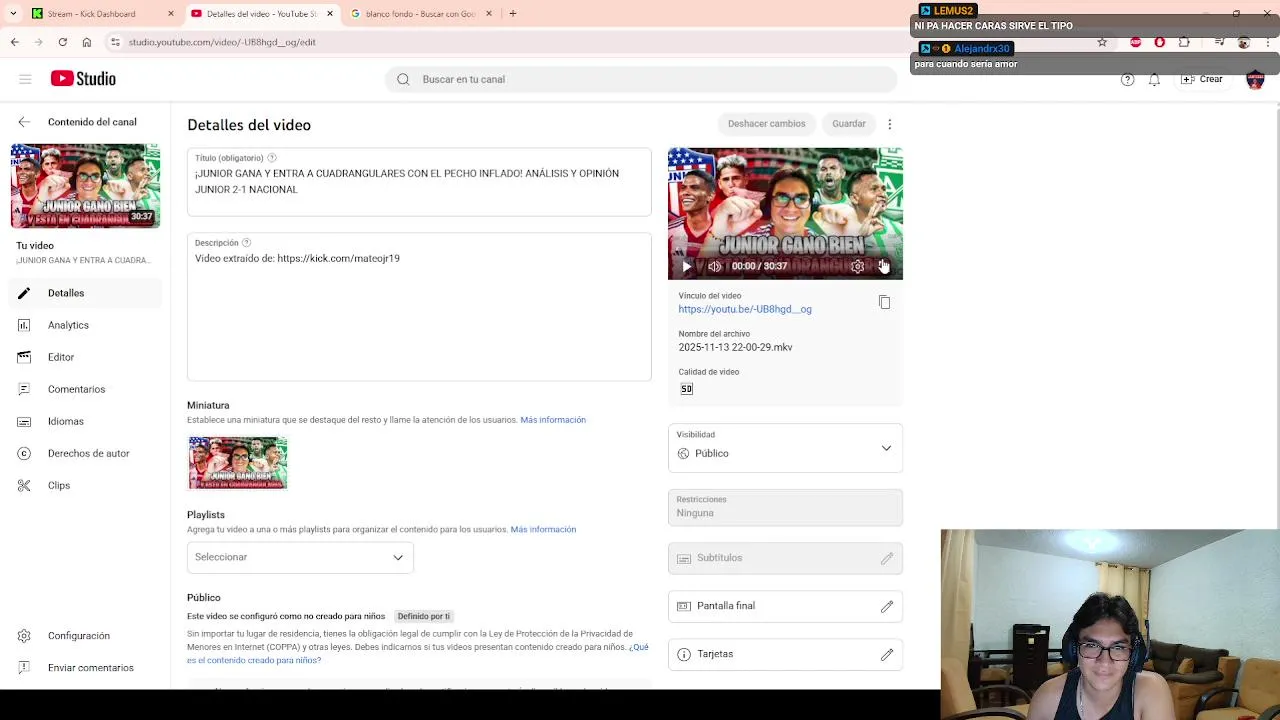1280x720 pixels.
Task: Play the video preview
Action: [686, 266]
